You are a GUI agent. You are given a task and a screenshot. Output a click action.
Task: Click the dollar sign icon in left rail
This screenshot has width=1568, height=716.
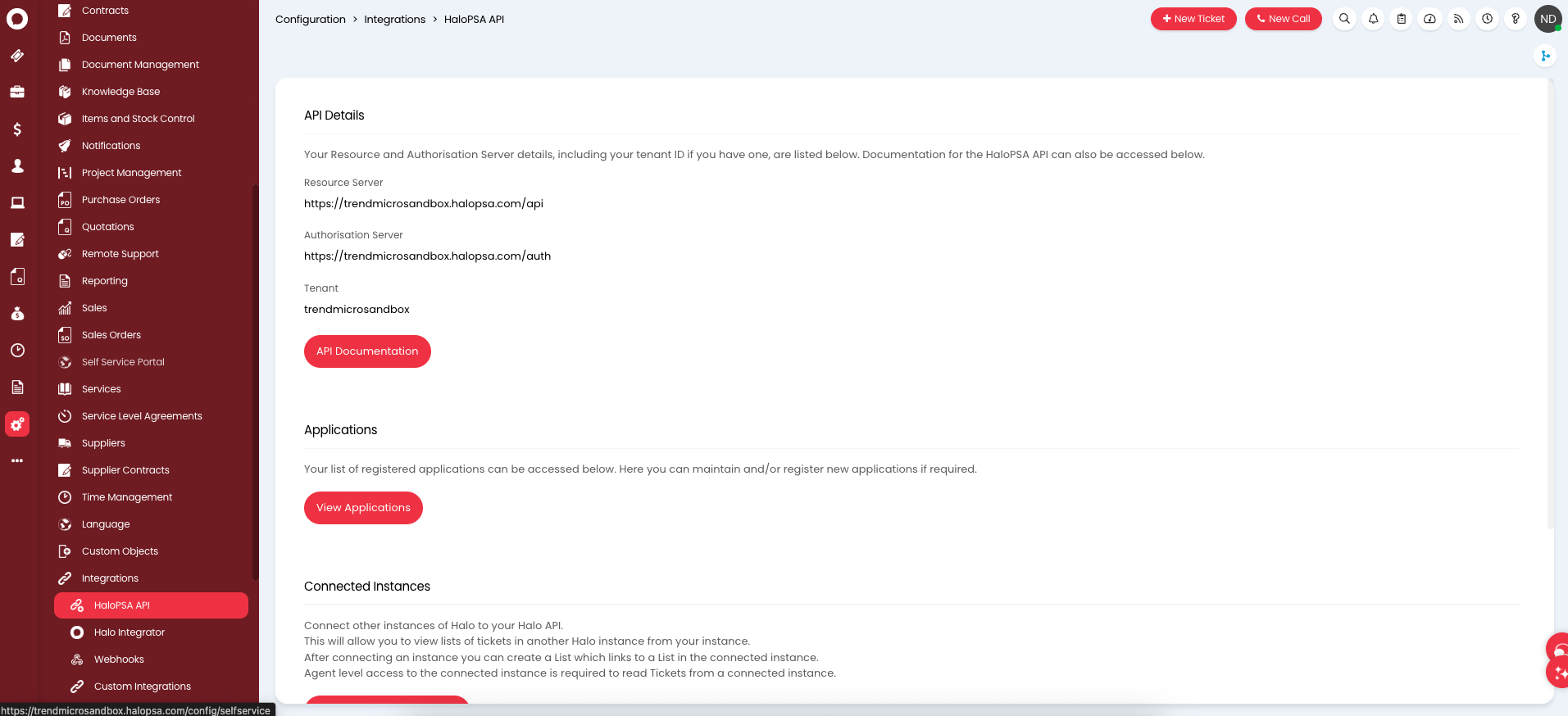17,129
